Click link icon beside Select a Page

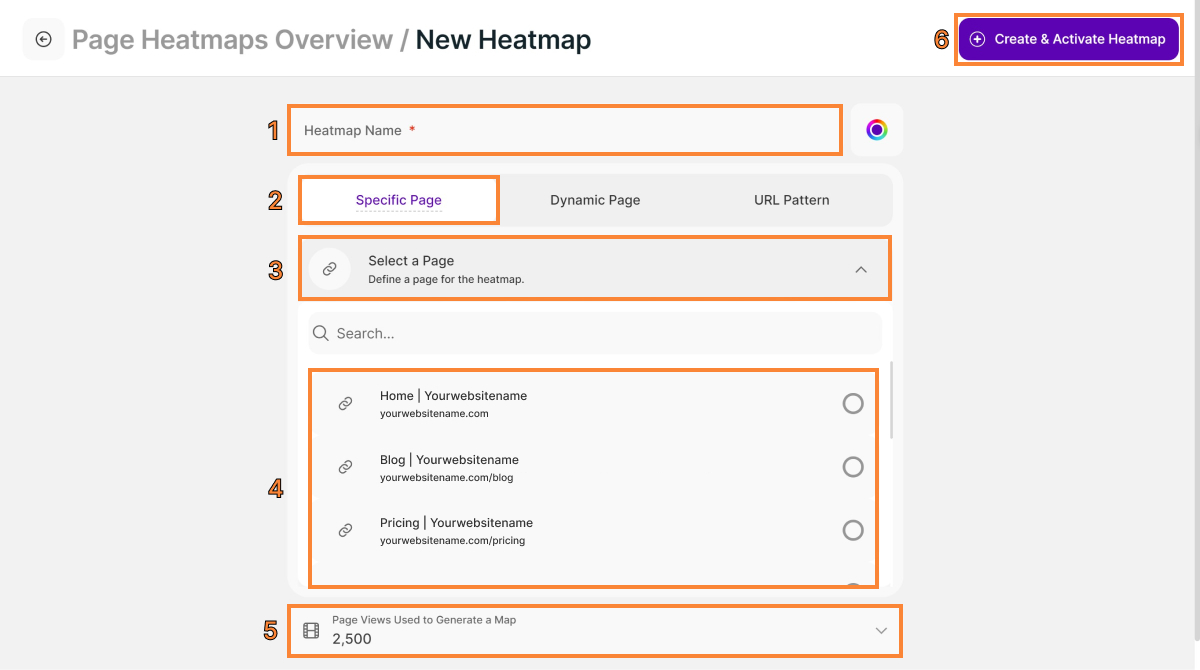[329, 269]
